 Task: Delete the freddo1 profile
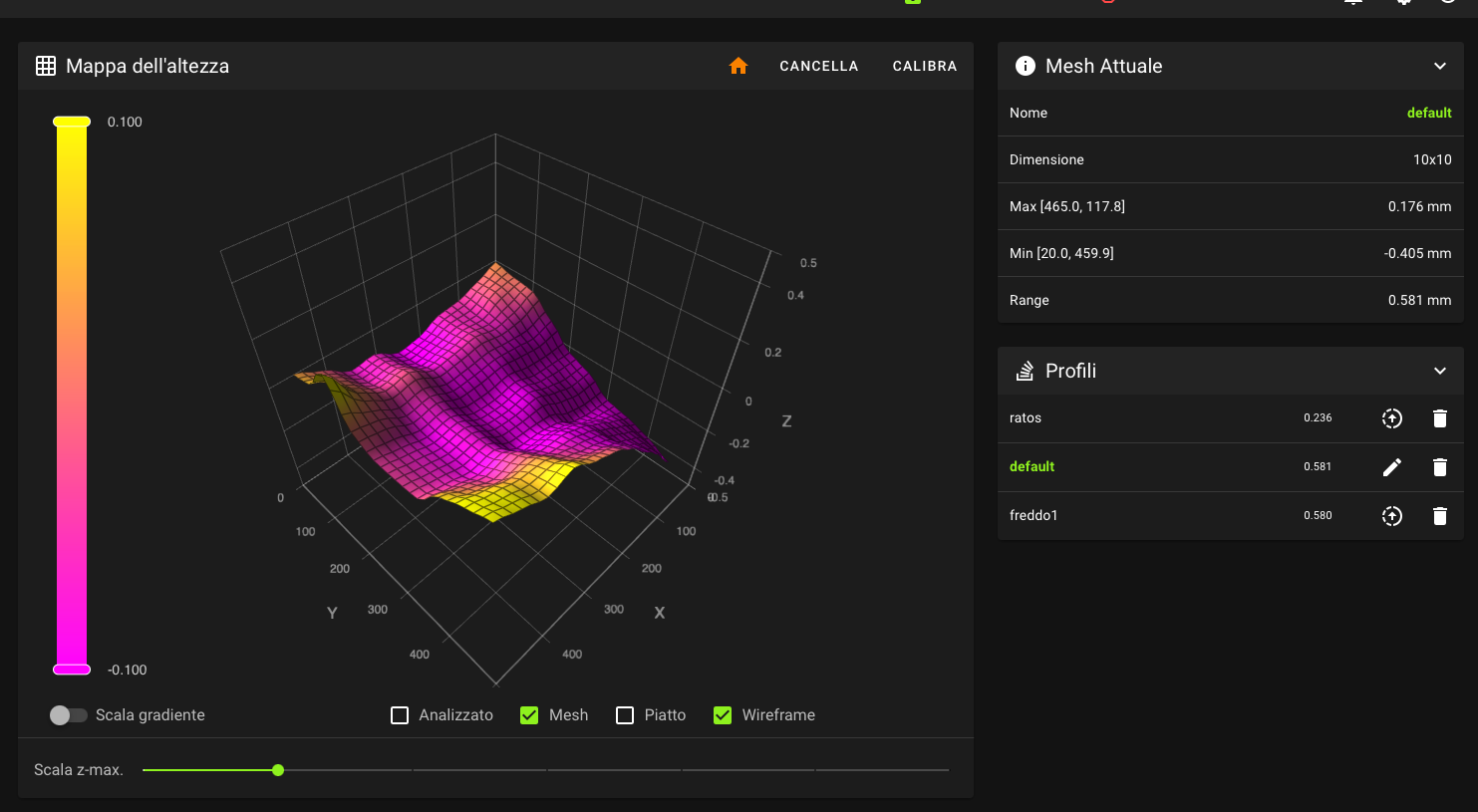[1440, 516]
